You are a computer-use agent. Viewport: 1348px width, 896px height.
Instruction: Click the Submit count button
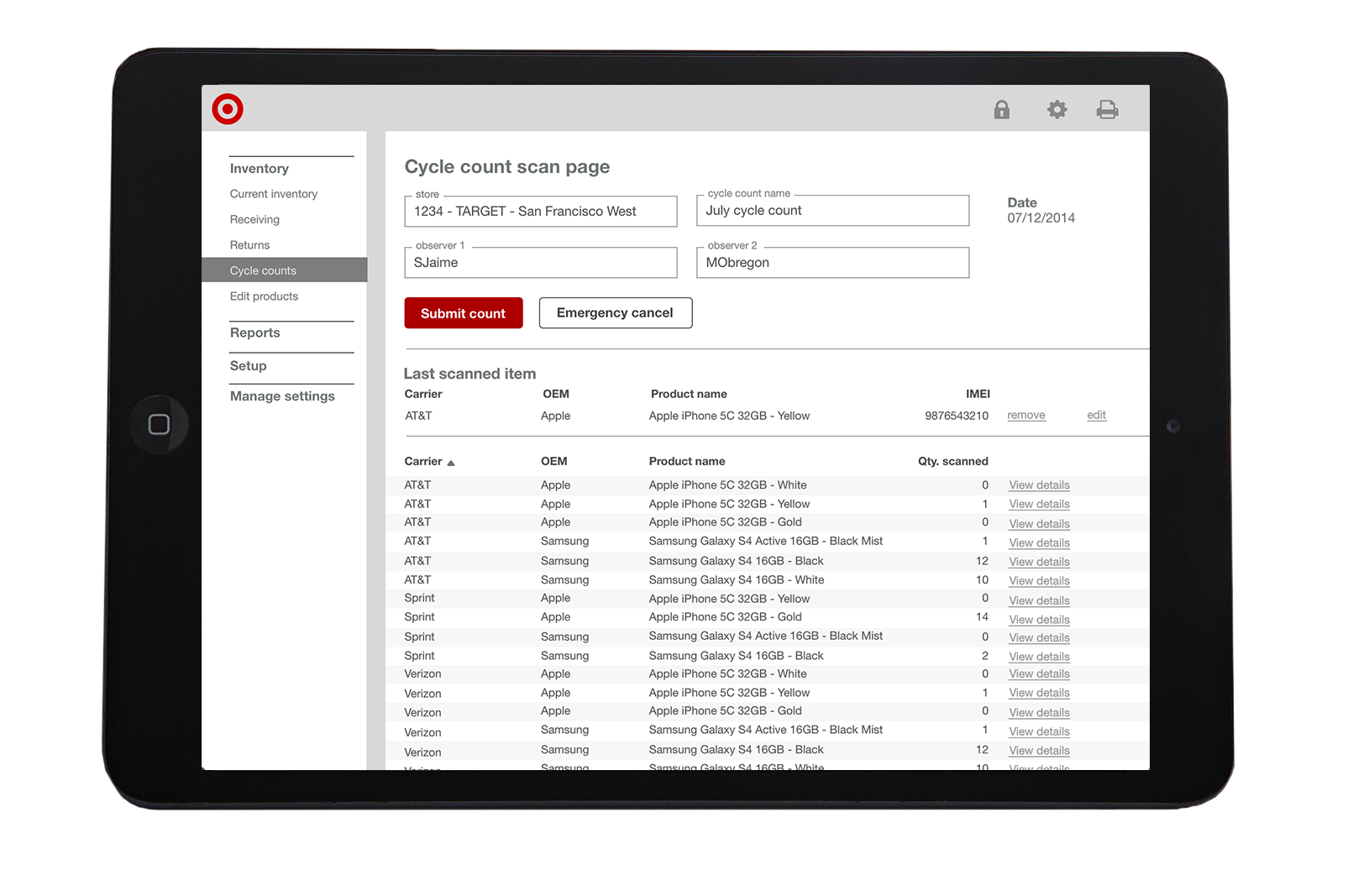464,313
